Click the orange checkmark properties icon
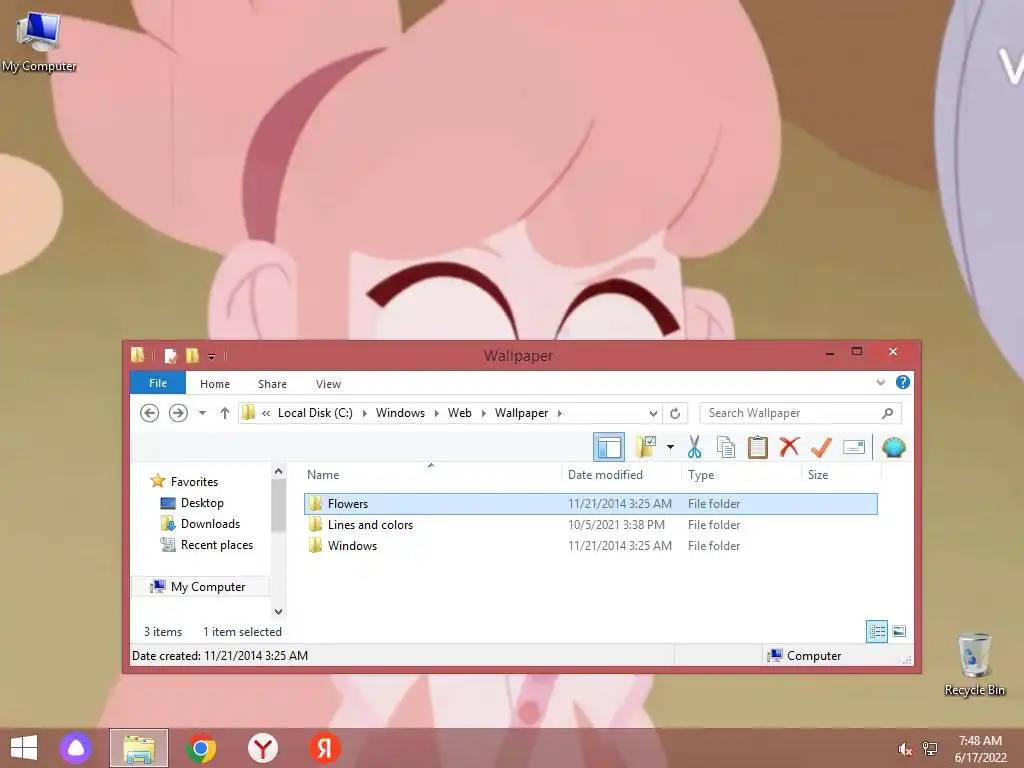 (821, 447)
